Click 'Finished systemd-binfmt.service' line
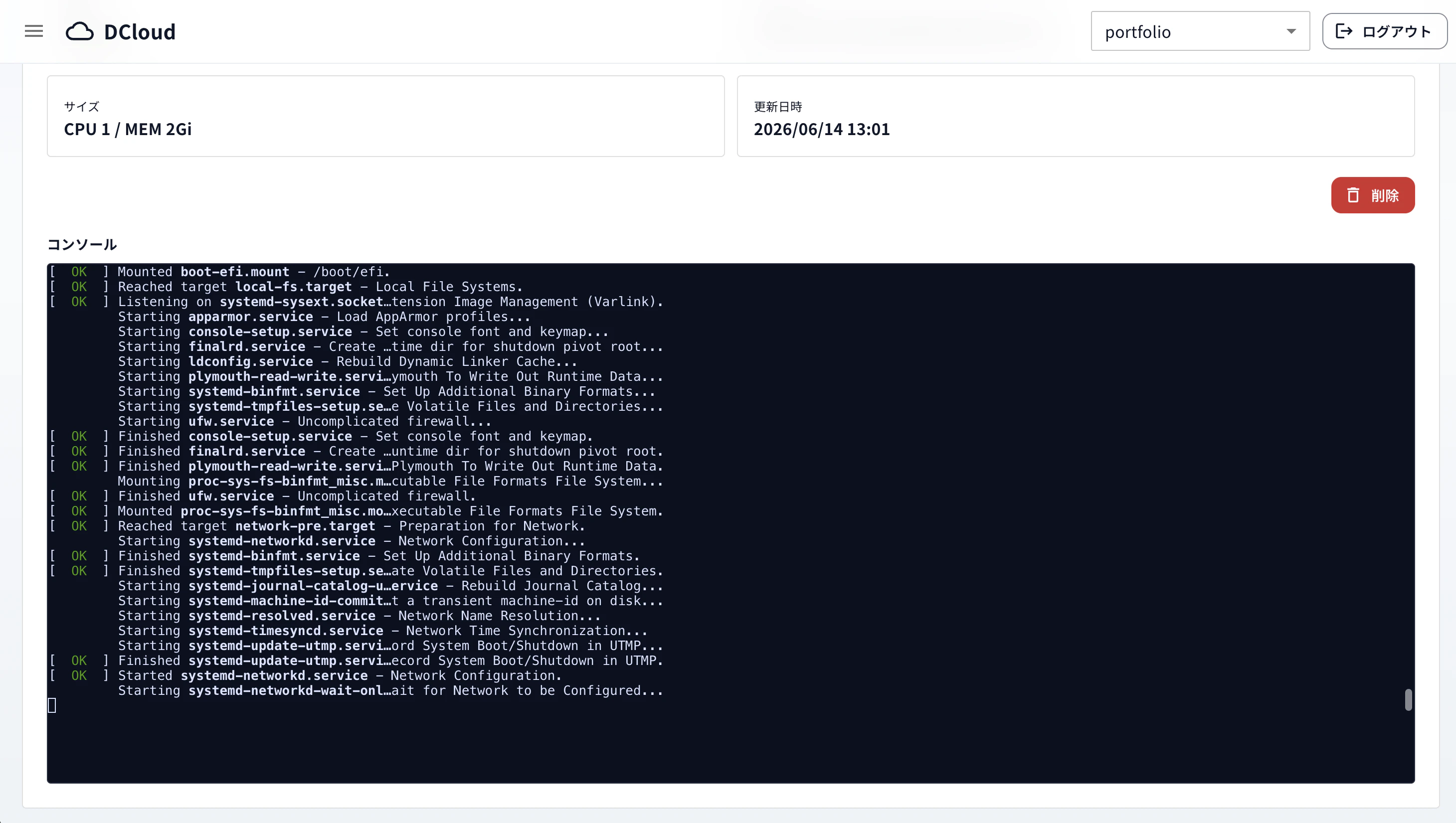The height and width of the screenshot is (823, 1456). [345, 556]
